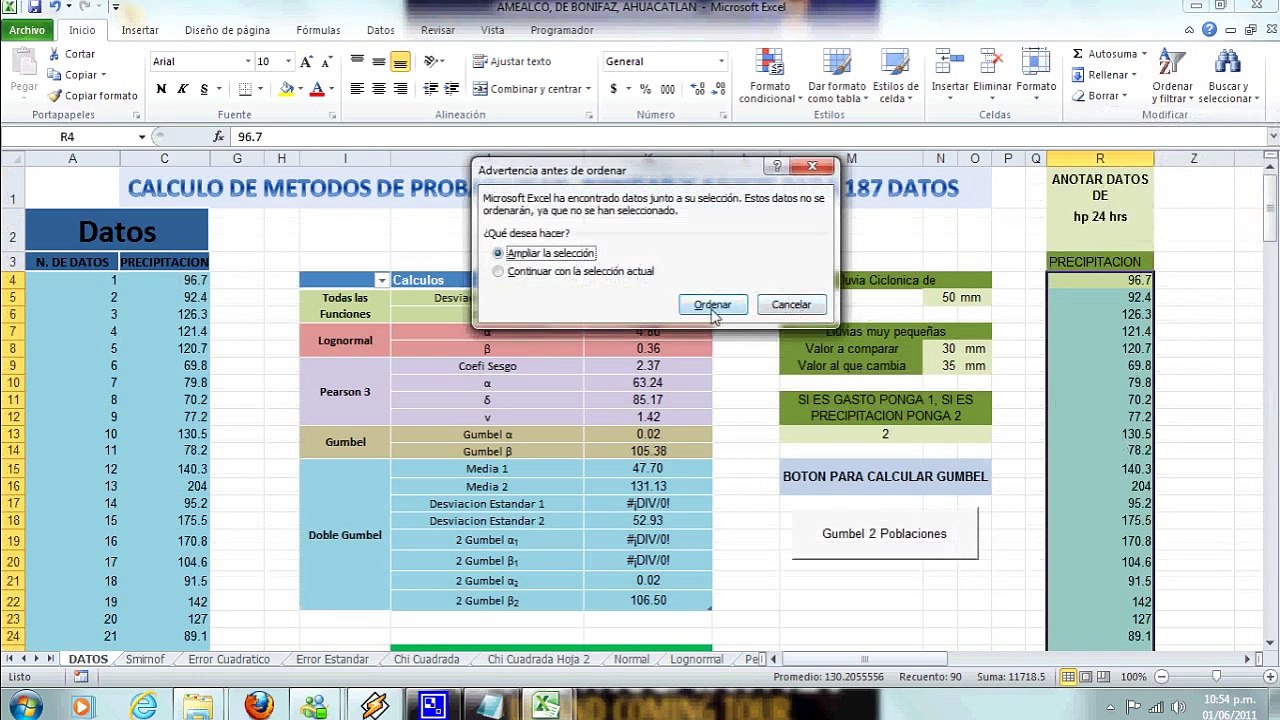The image size is (1280, 720).
Task: Click the Gumbel 2 Poblaciones button
Action: 884,534
